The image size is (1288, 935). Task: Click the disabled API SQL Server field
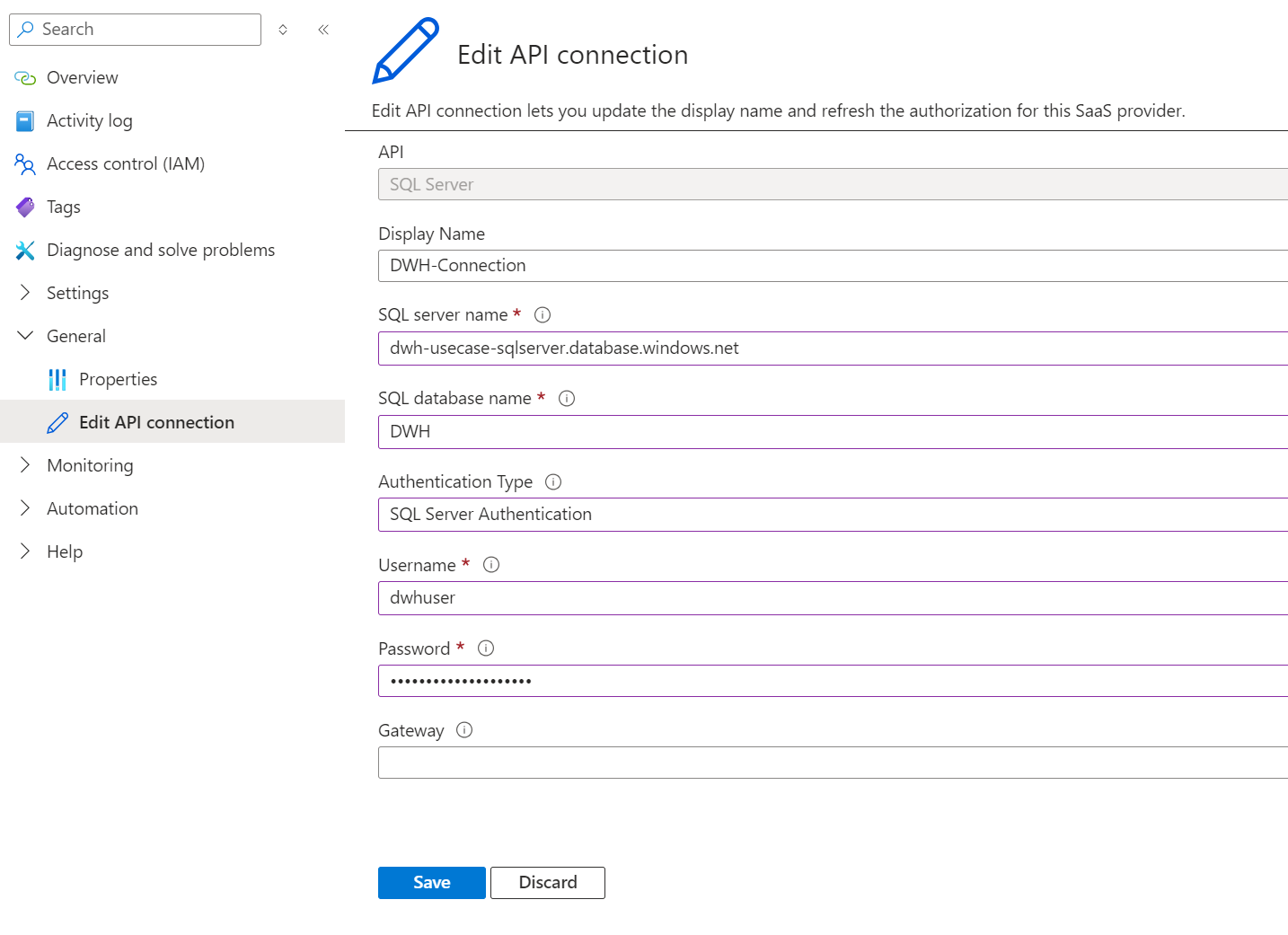[x=833, y=184]
